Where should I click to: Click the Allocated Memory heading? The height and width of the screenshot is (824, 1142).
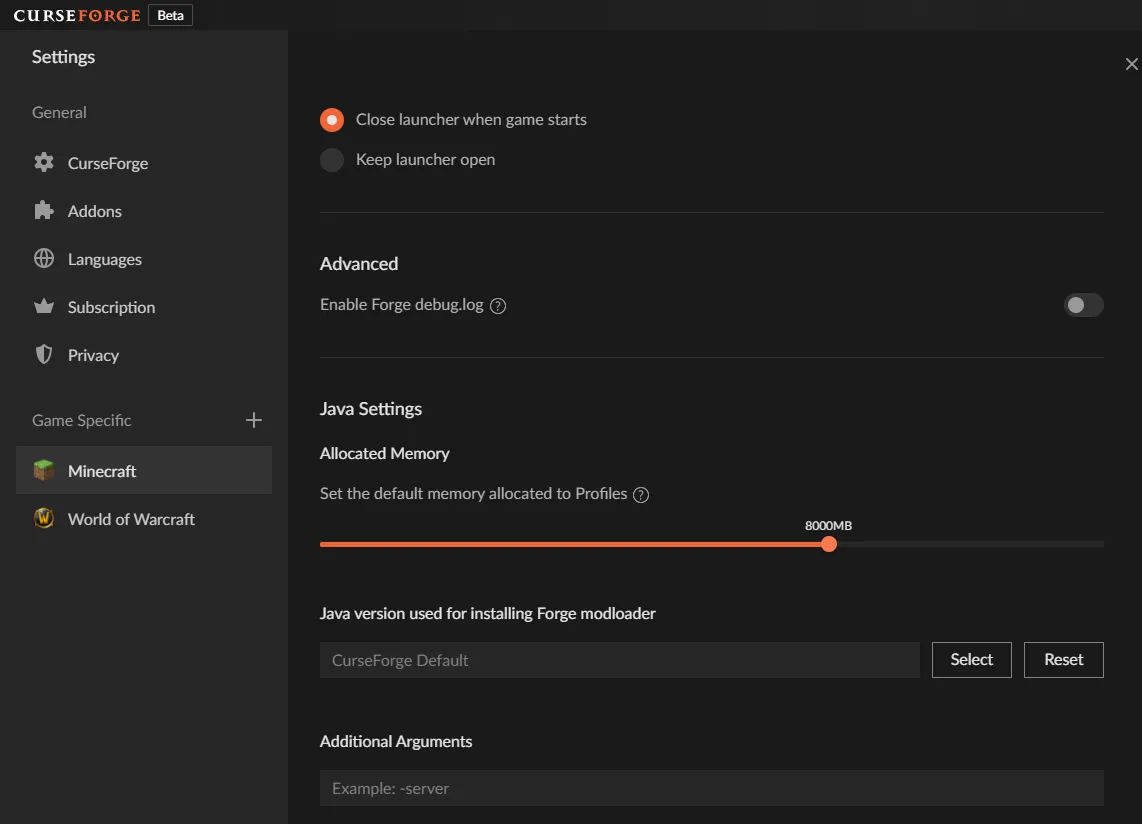(x=385, y=453)
